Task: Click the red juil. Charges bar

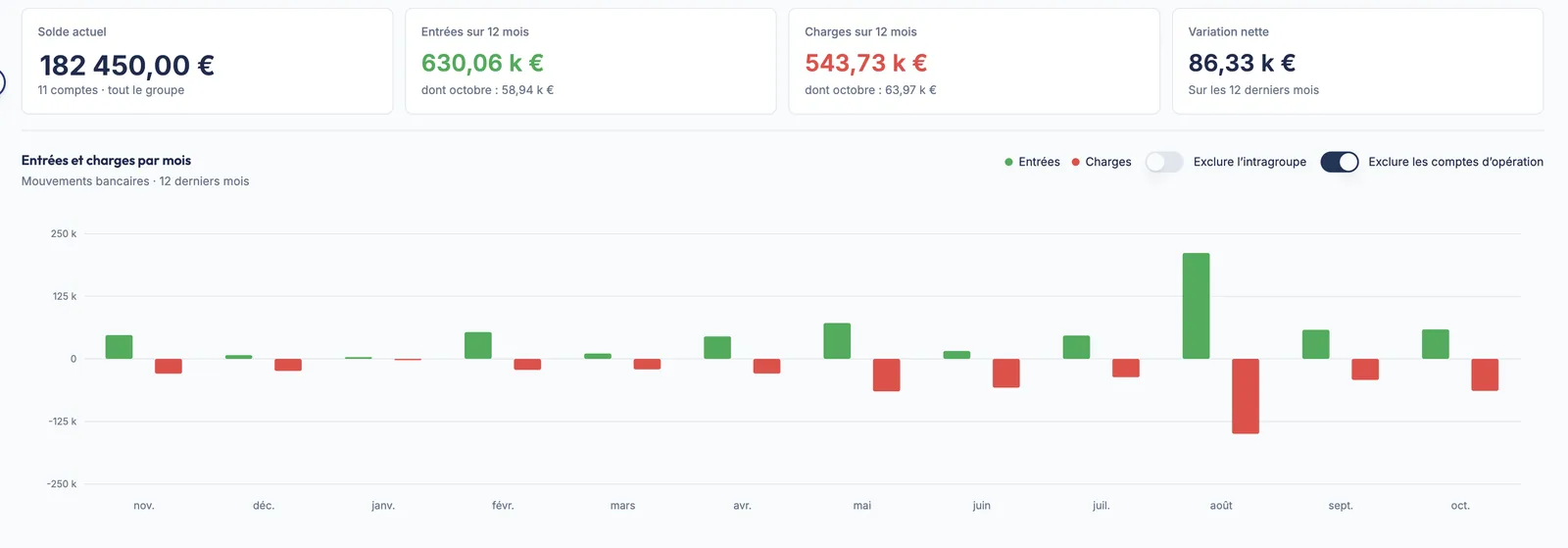Action: click(x=1126, y=368)
